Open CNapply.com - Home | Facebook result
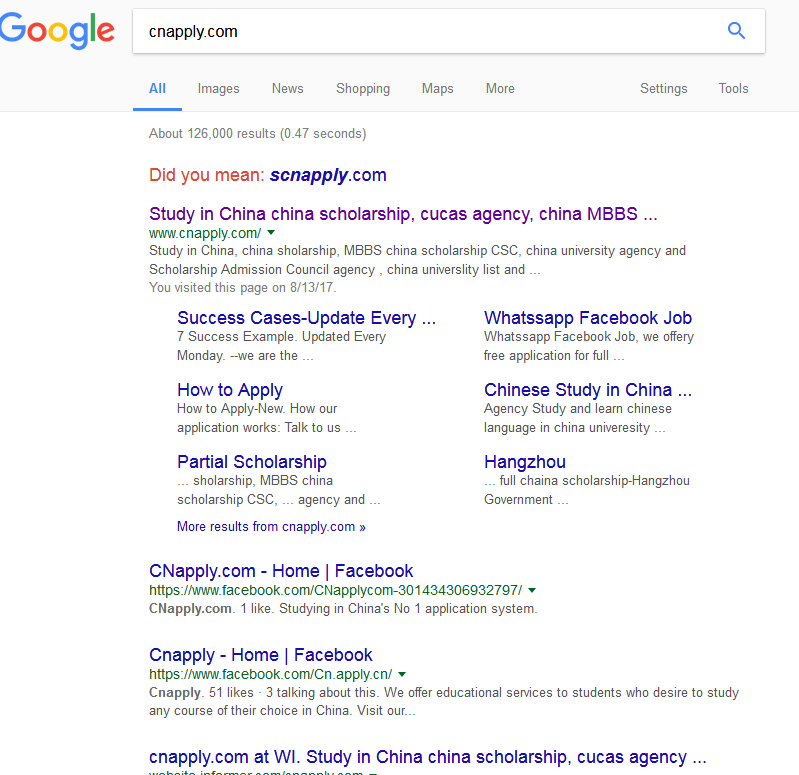The width and height of the screenshot is (799, 775). (x=281, y=571)
